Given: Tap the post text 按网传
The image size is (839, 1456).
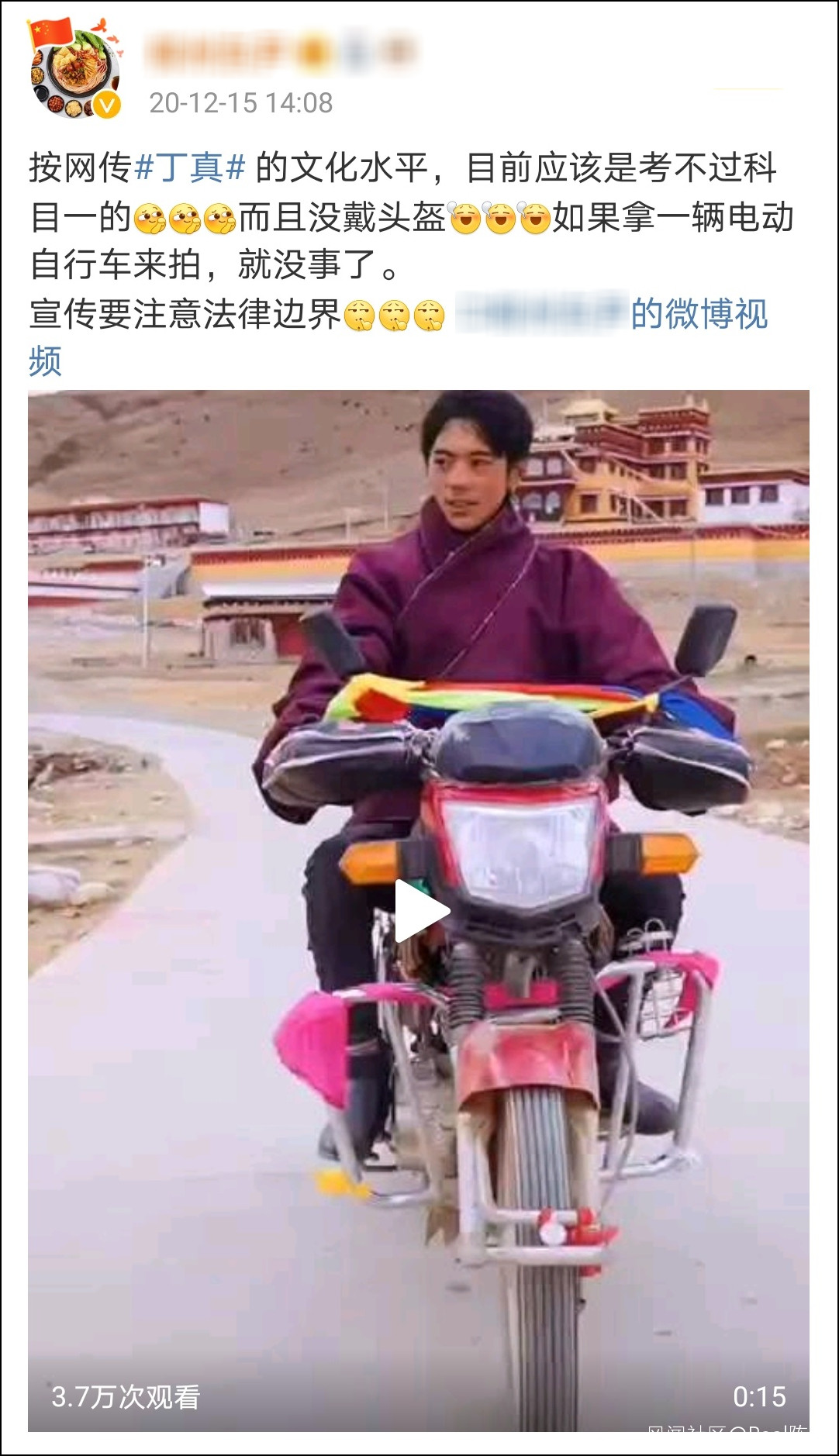Looking at the screenshot, I should pos(81,167).
